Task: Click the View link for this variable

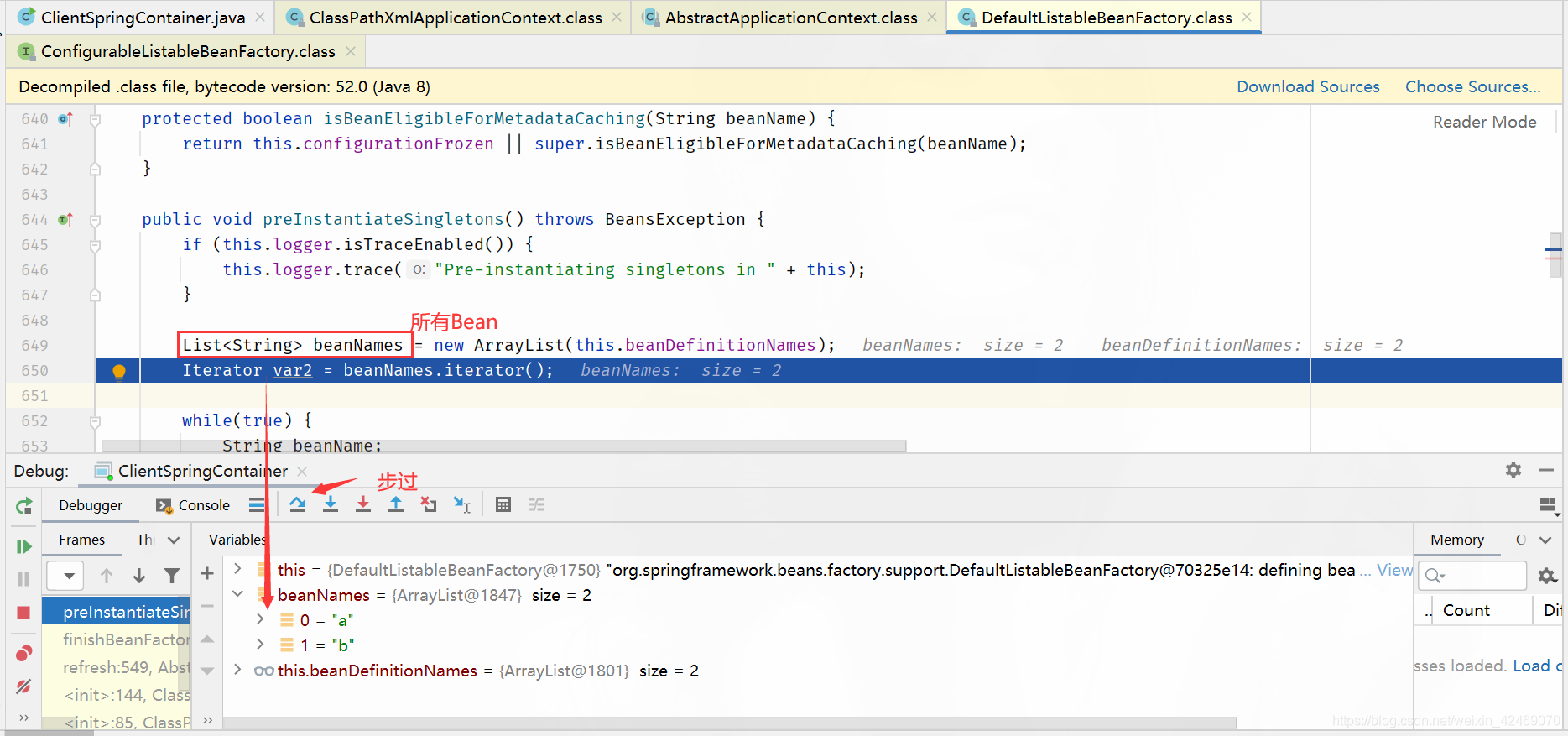Action: coord(1394,570)
